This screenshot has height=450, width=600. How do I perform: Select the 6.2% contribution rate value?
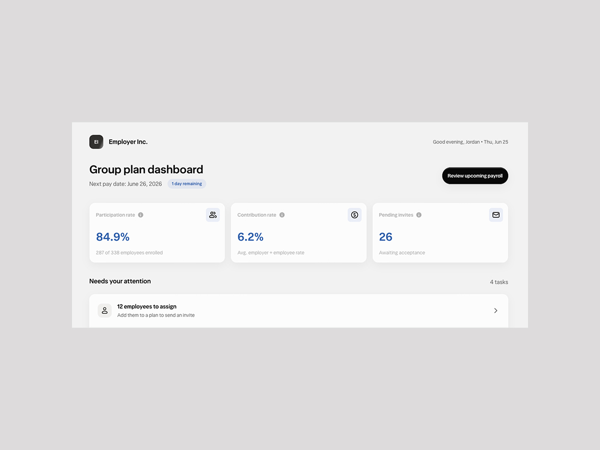pyautogui.click(x=250, y=237)
